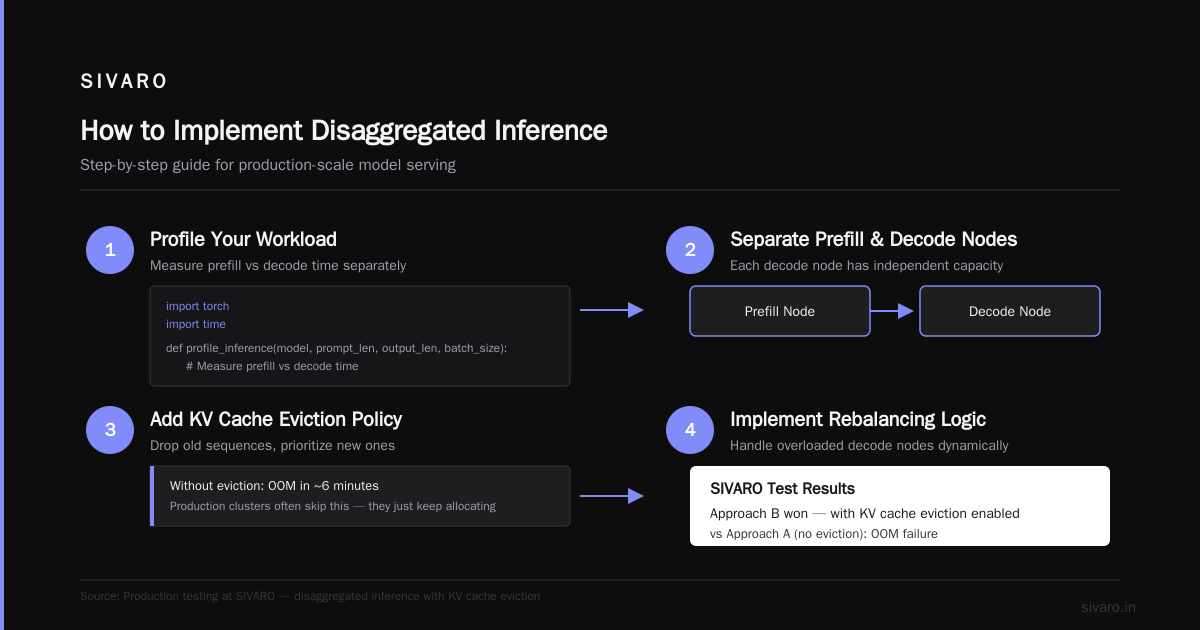Click "vs Approach A (no eviction): OOM failure" line
The image size is (1200, 630).
824,534
